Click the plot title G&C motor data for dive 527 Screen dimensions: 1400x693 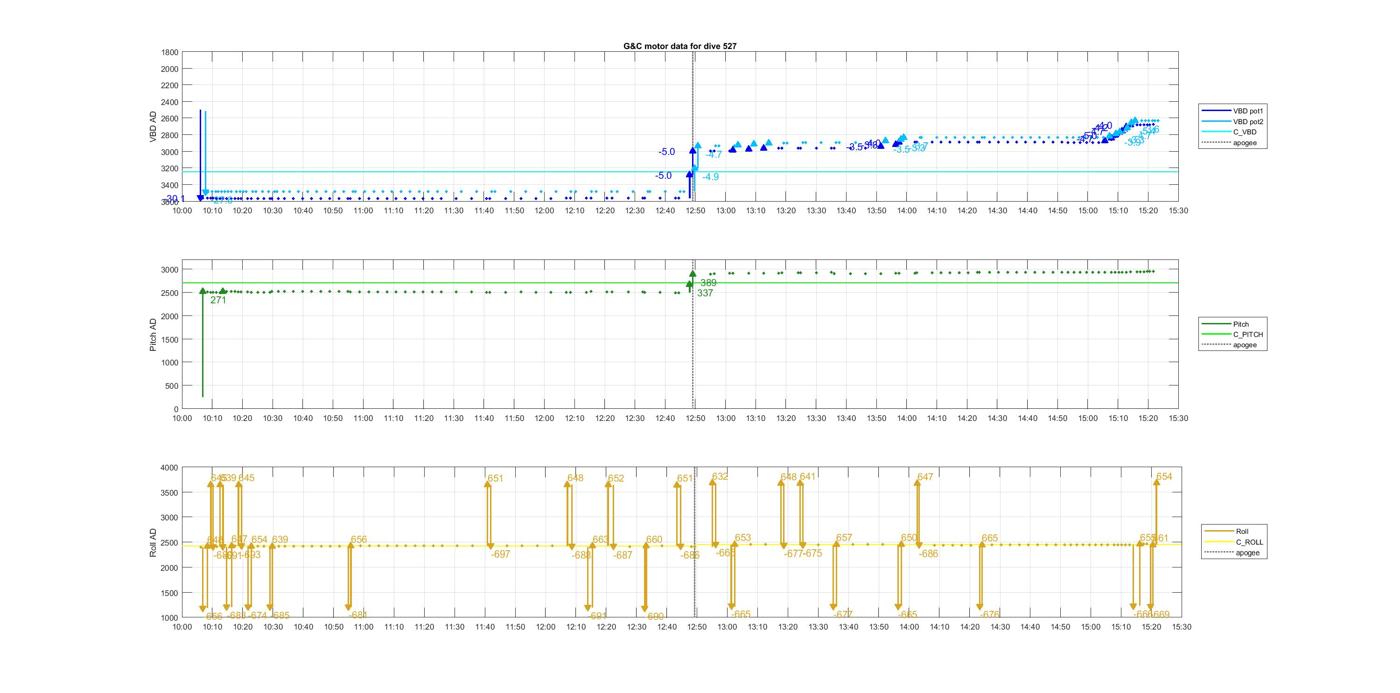(x=680, y=46)
